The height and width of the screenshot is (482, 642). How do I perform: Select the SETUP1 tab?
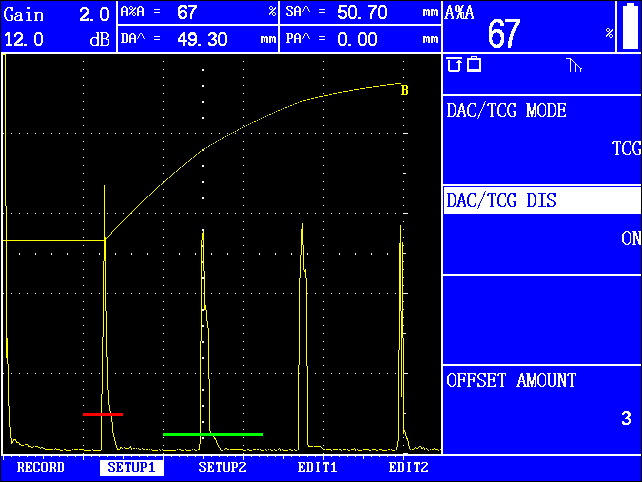tap(131, 468)
